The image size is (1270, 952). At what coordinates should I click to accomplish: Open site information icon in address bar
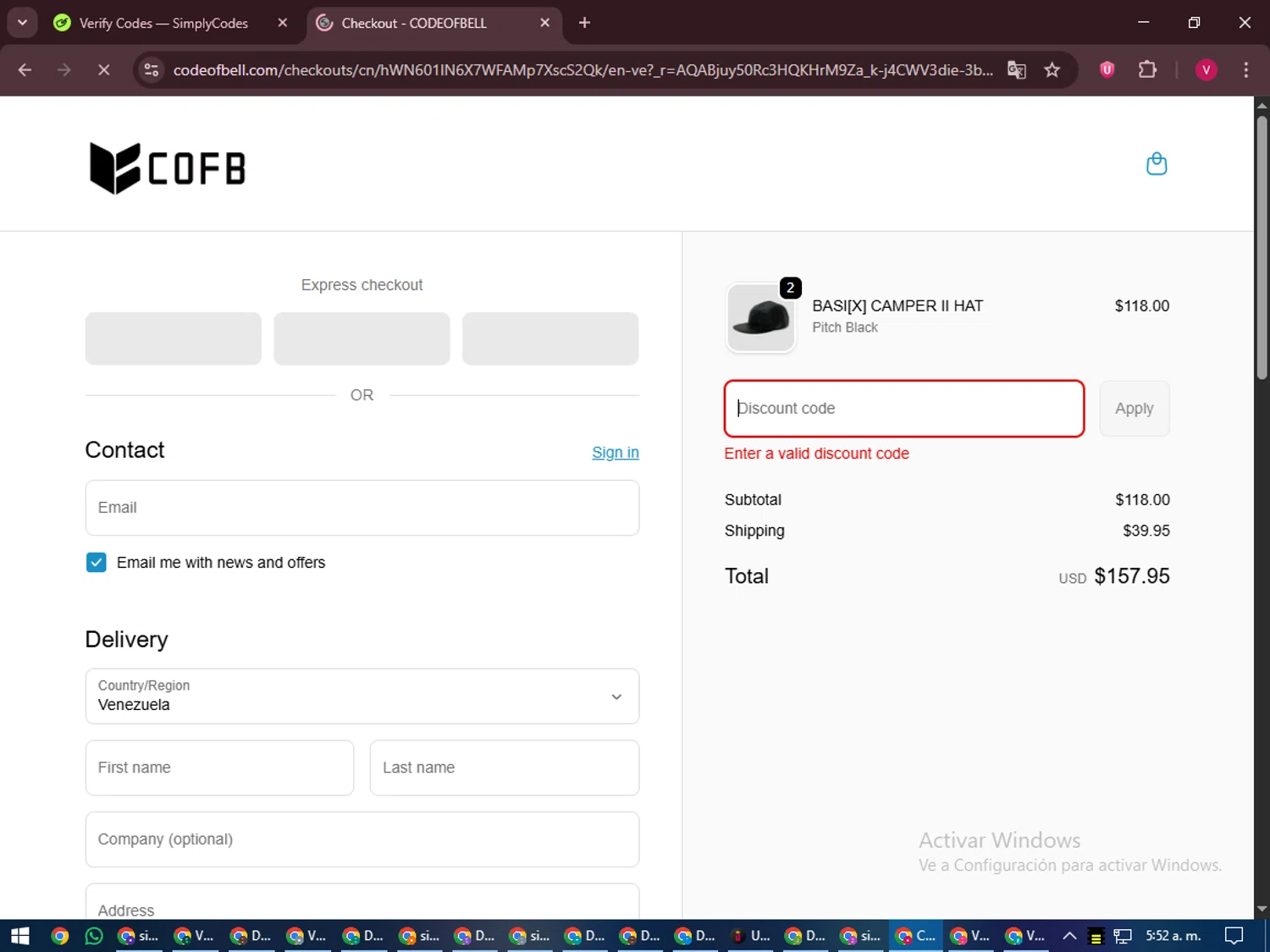[152, 70]
